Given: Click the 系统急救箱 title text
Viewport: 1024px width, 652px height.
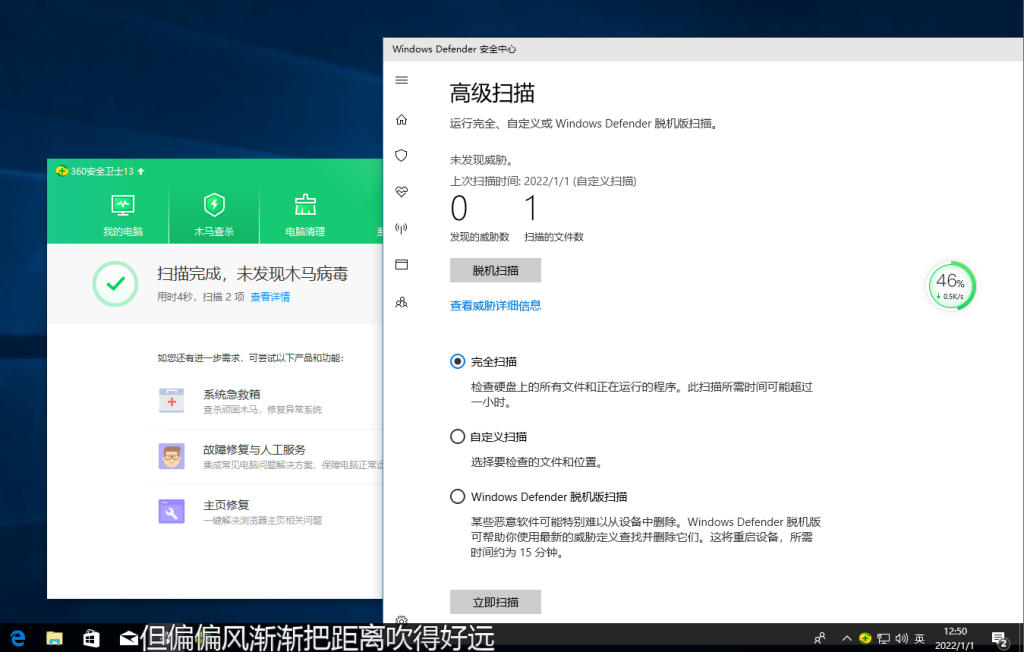Looking at the screenshot, I should click(x=232, y=395).
